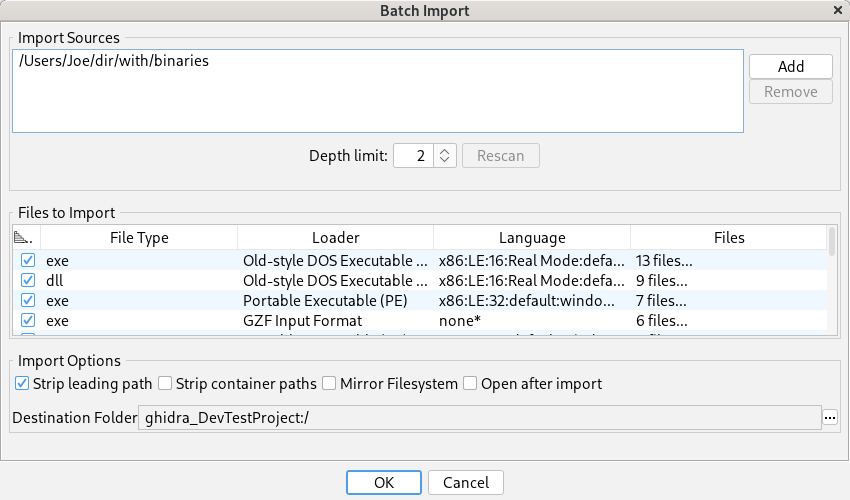
Task: Sort table by File Type column
Action: pos(139,238)
